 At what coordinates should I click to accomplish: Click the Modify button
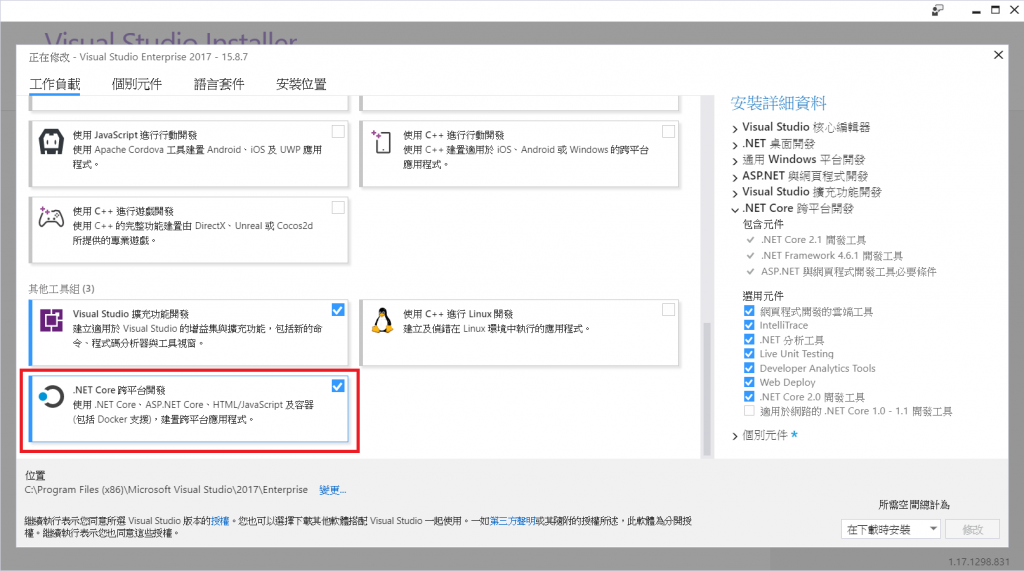[x=972, y=529]
